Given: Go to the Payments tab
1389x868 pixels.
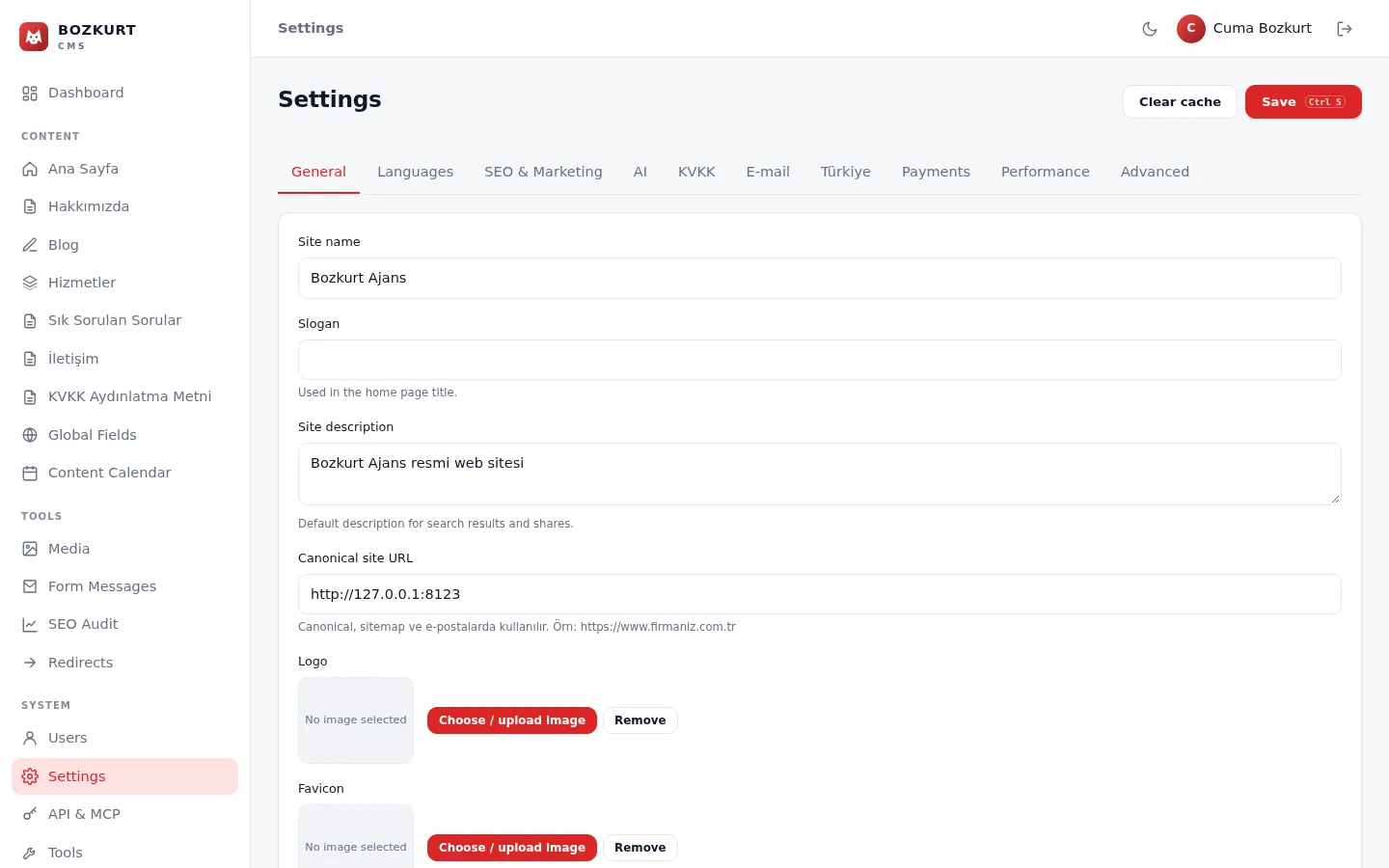Looking at the screenshot, I should (936, 172).
